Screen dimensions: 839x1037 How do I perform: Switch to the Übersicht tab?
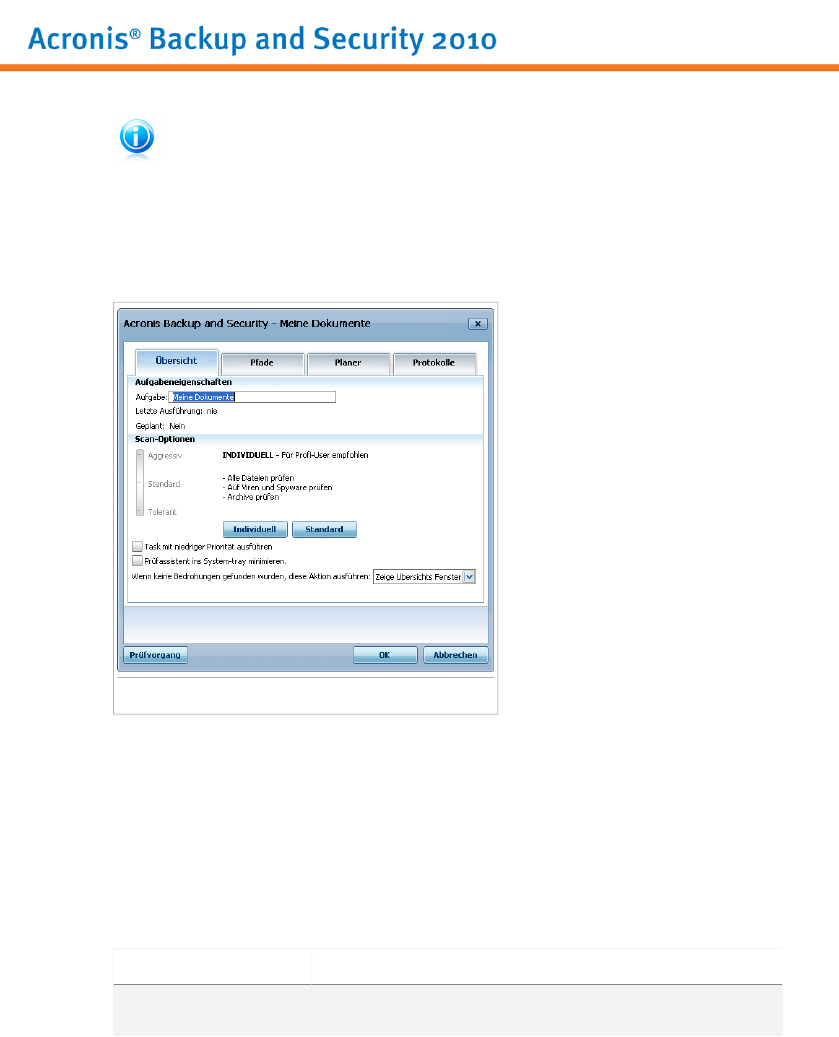[x=176, y=361]
